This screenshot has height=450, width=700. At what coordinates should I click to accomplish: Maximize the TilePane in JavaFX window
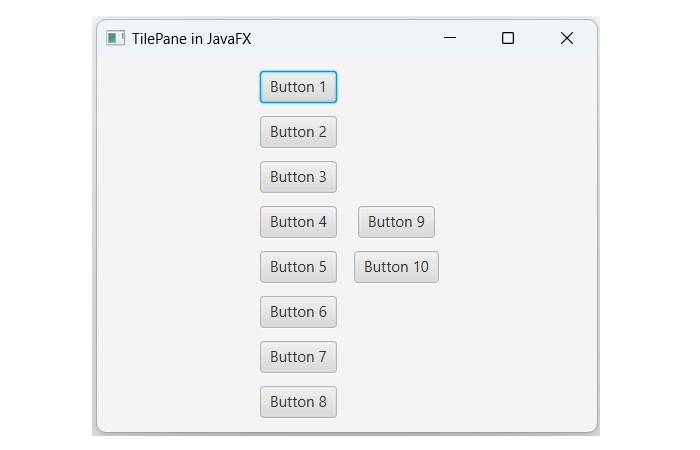tap(508, 38)
